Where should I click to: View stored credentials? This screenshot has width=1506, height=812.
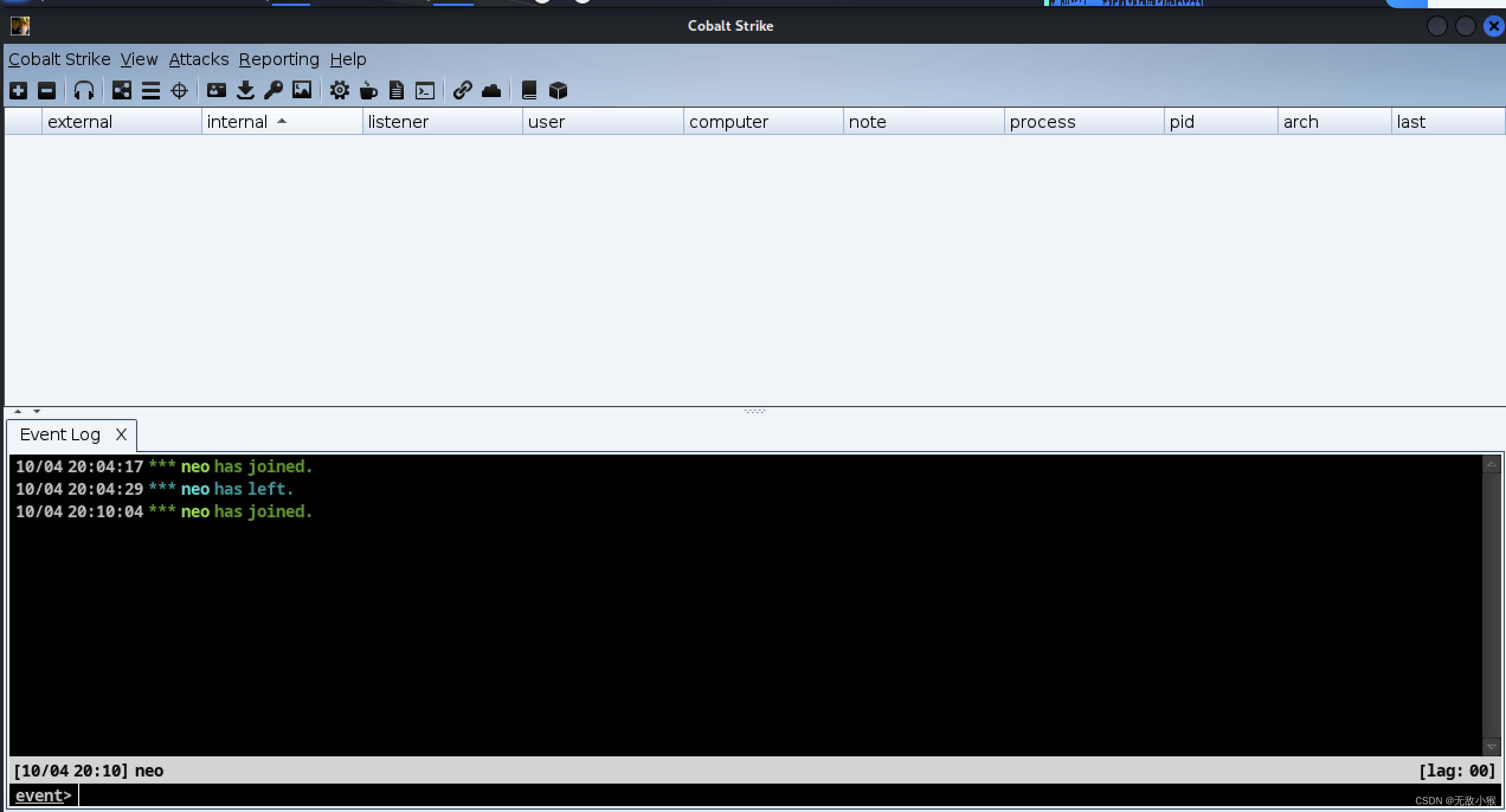coord(216,90)
